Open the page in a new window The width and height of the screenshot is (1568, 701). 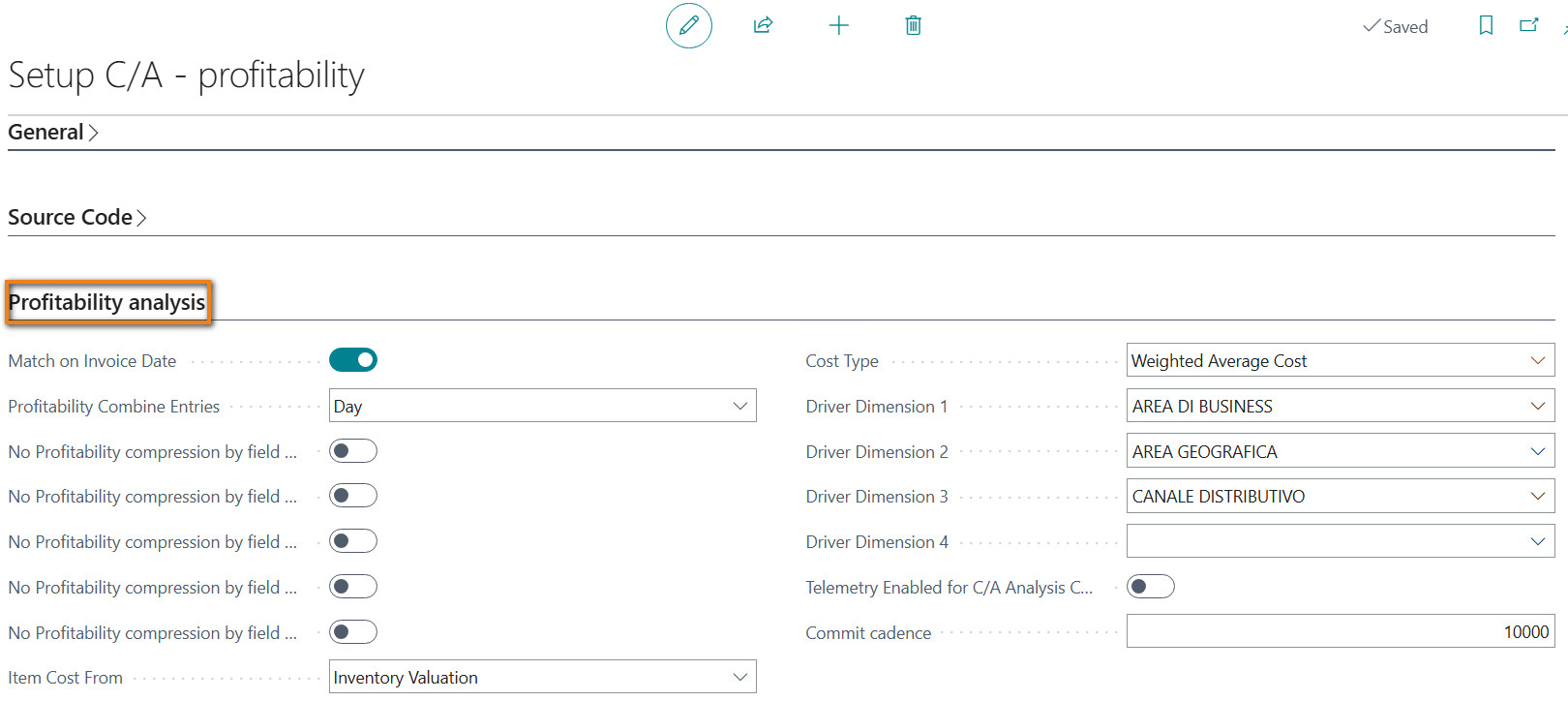click(x=1529, y=25)
